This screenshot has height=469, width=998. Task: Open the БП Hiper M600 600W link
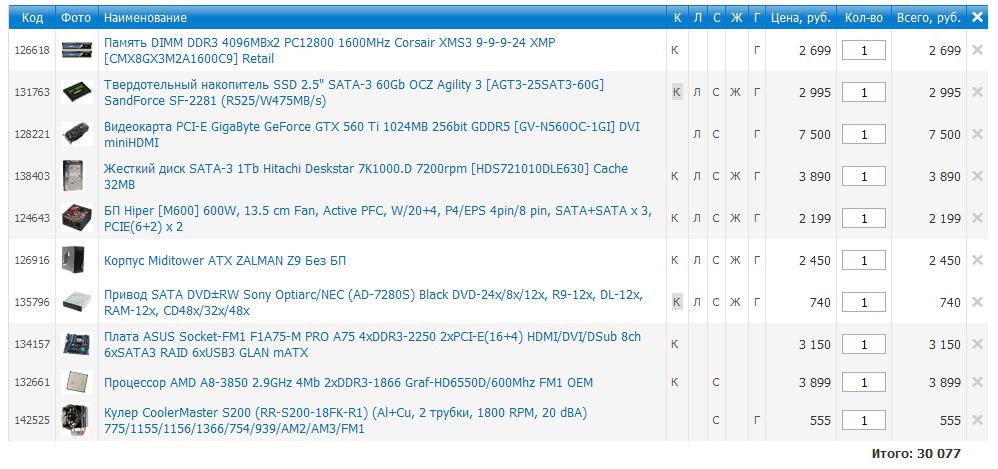click(x=377, y=219)
